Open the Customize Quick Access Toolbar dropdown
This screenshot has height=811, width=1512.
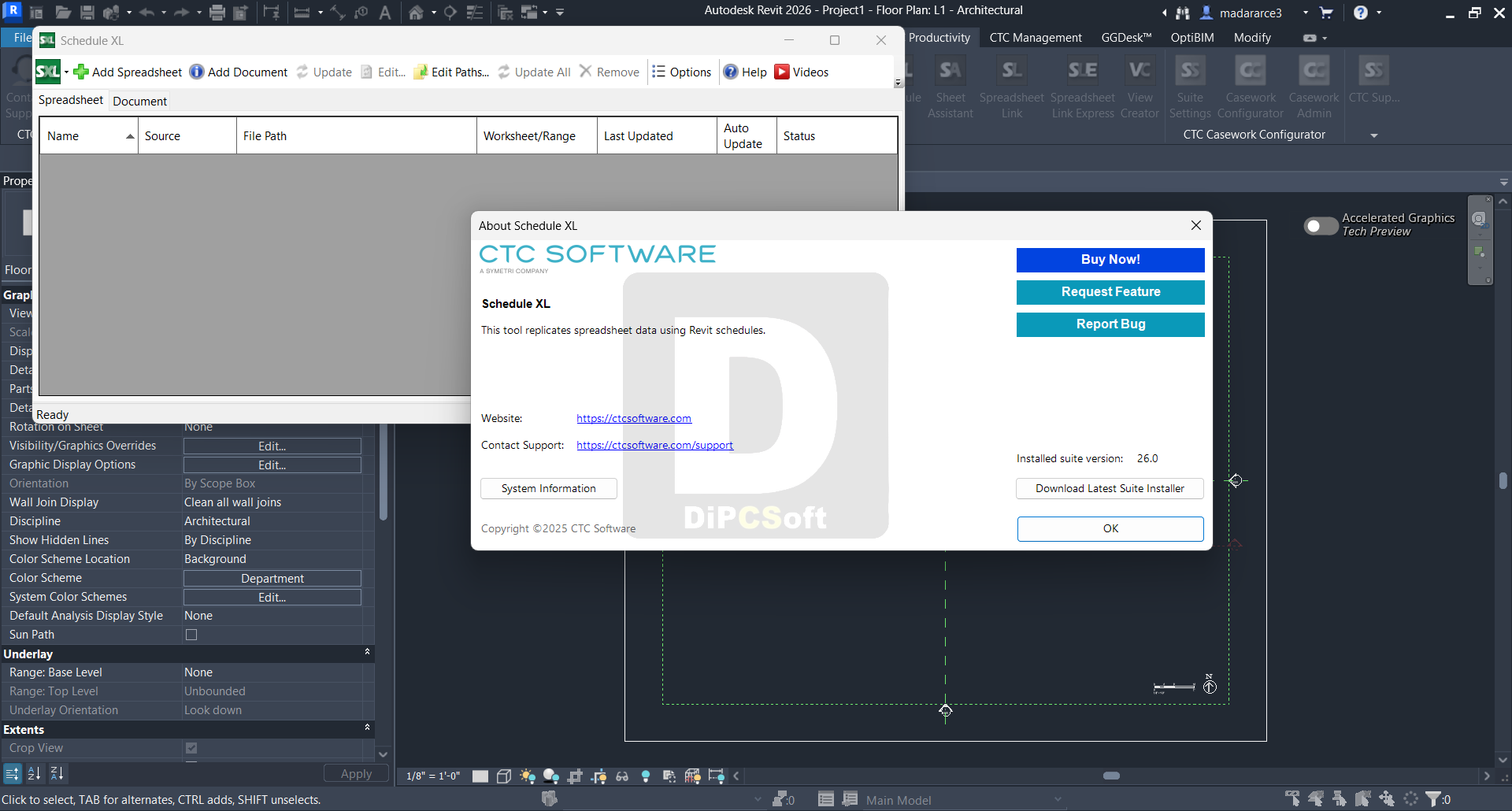pos(560,13)
